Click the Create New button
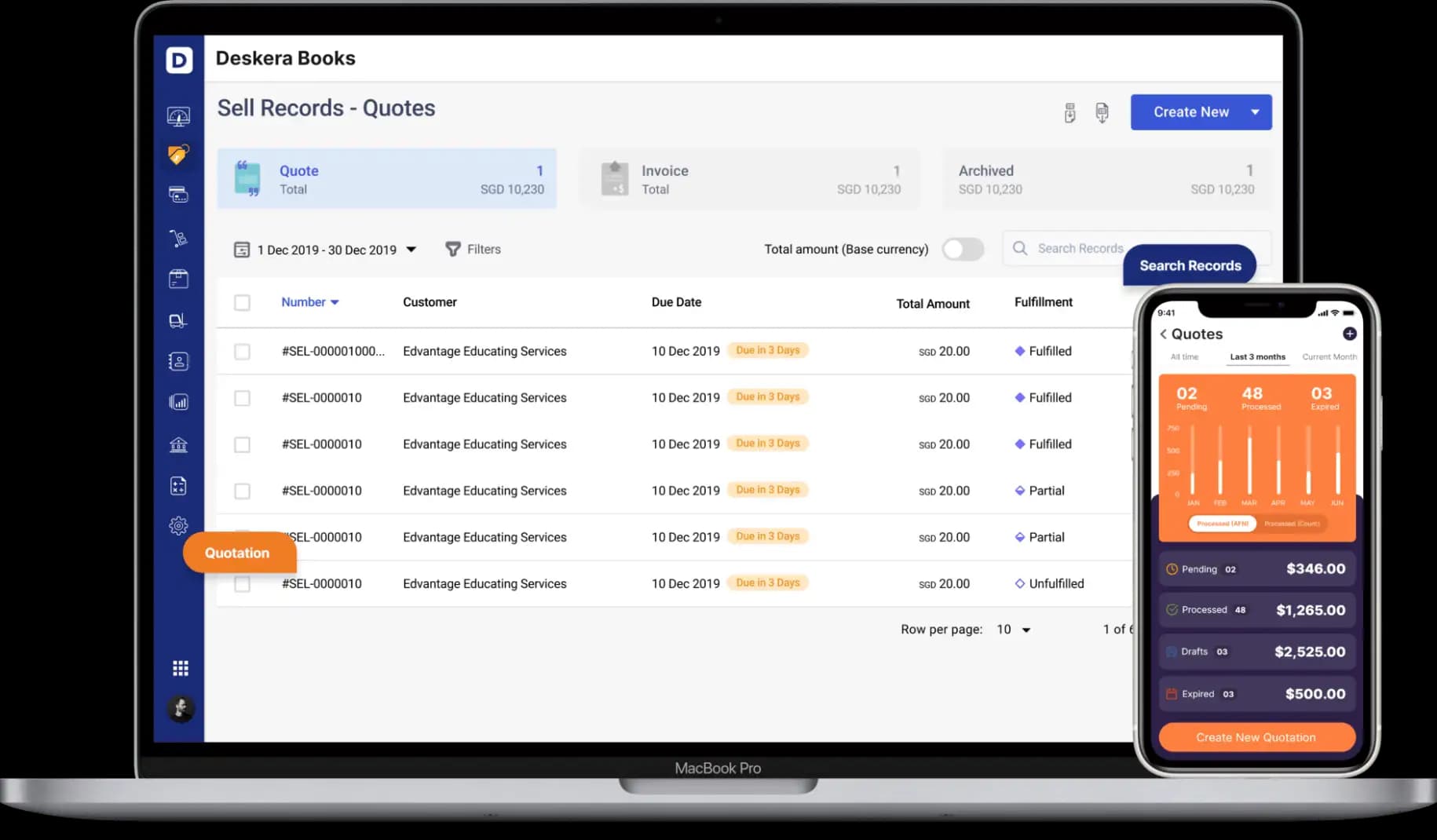 pyautogui.click(x=1191, y=112)
